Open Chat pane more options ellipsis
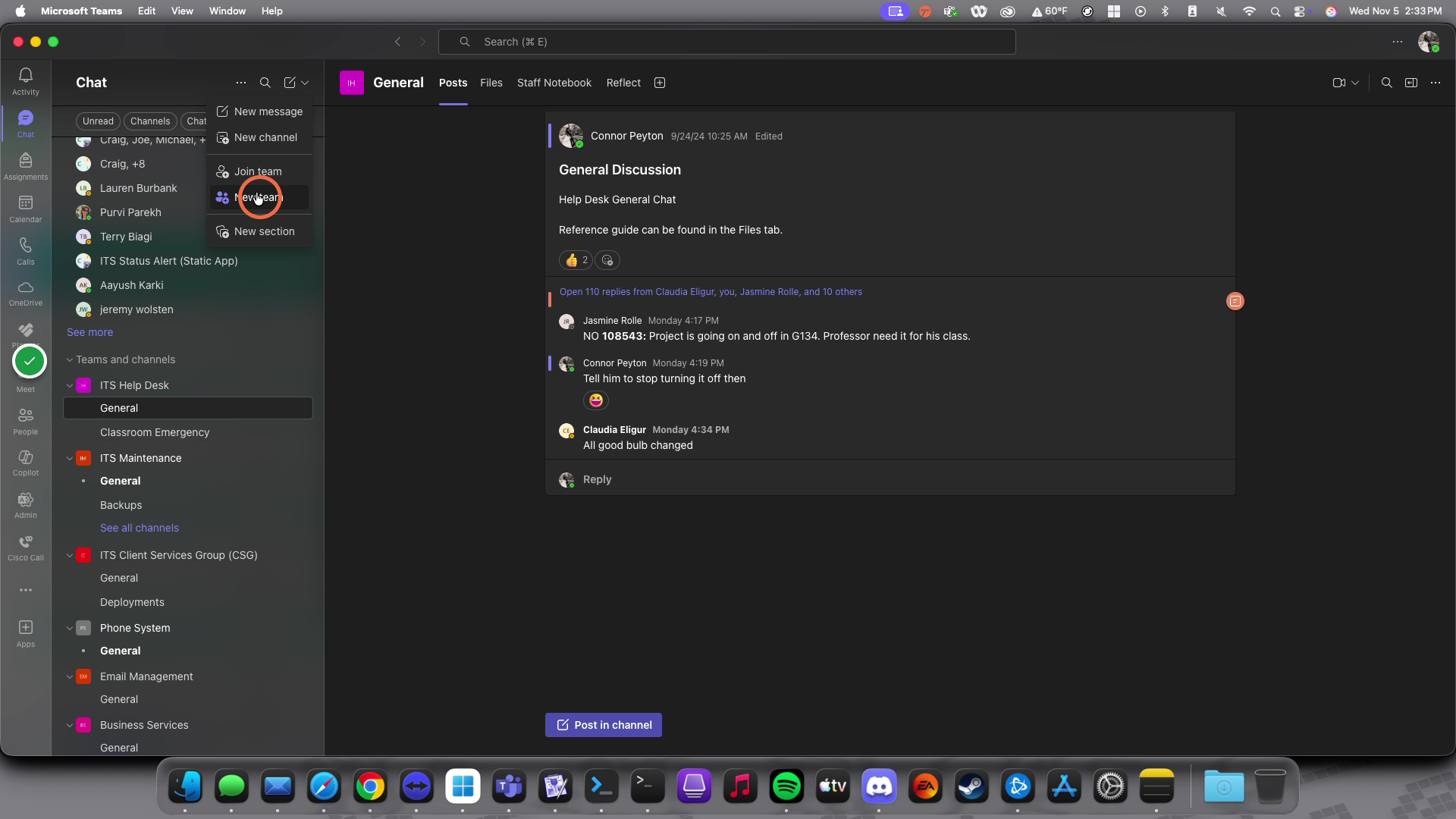 (x=241, y=83)
